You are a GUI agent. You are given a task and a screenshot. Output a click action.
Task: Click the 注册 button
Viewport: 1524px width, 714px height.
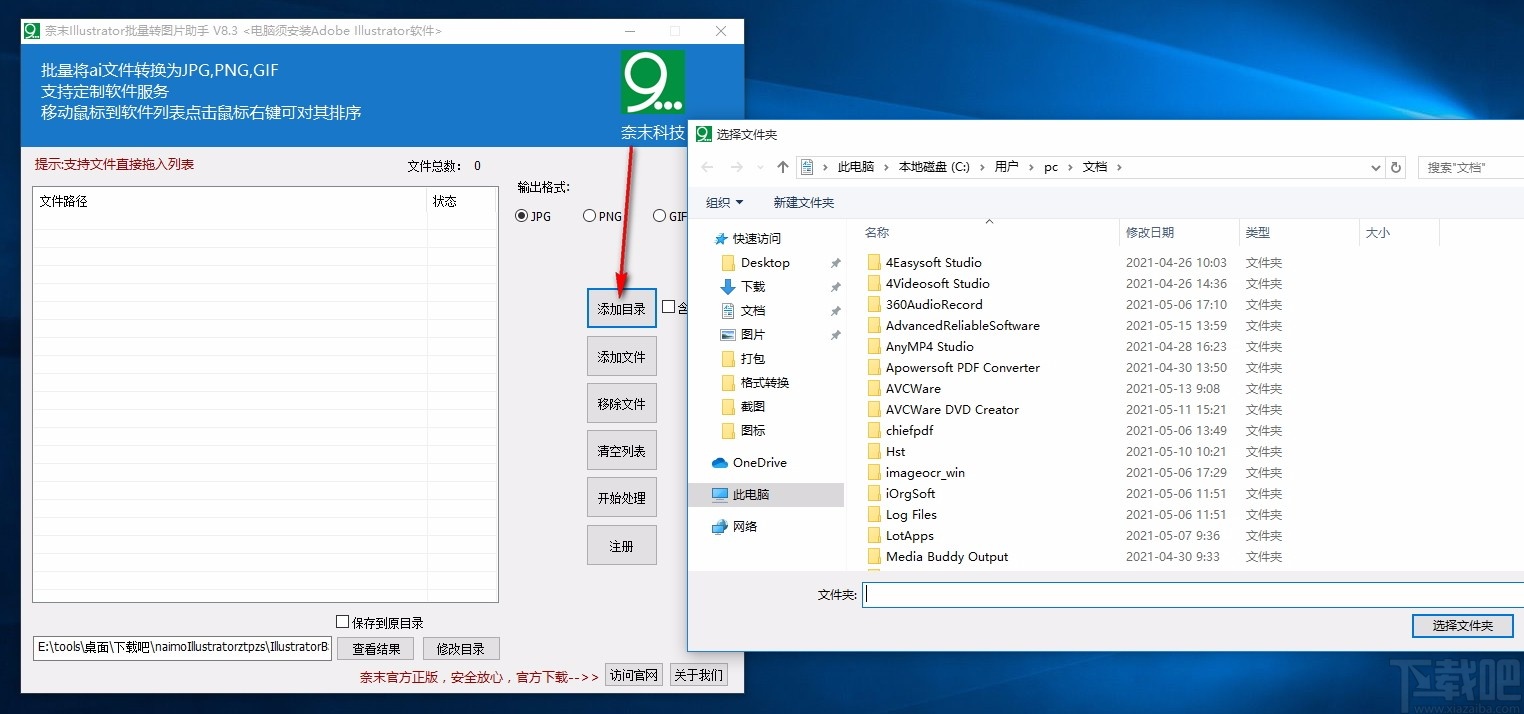click(x=621, y=546)
